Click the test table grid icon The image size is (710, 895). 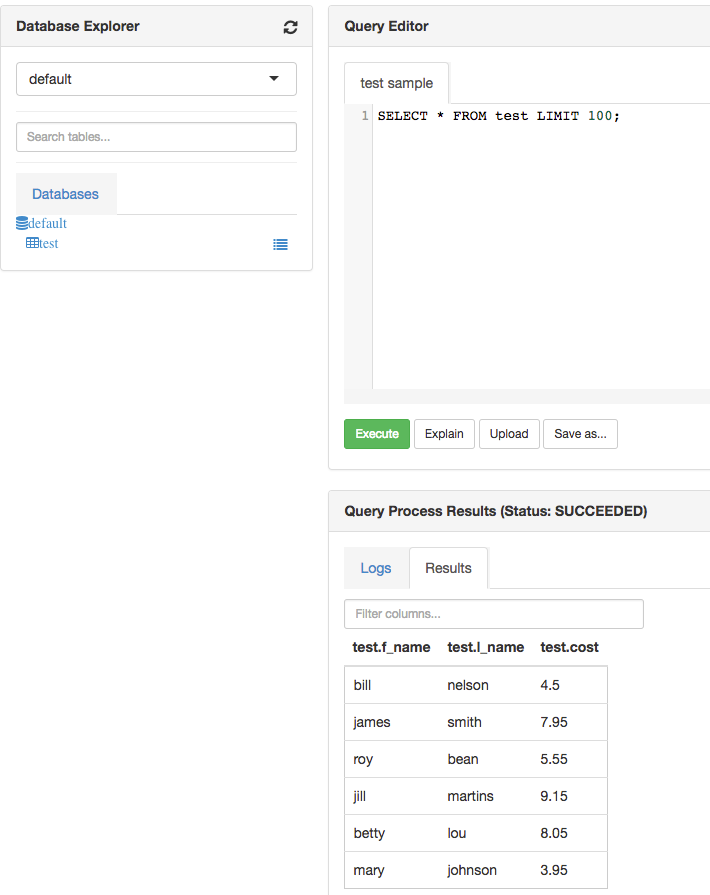pos(33,243)
